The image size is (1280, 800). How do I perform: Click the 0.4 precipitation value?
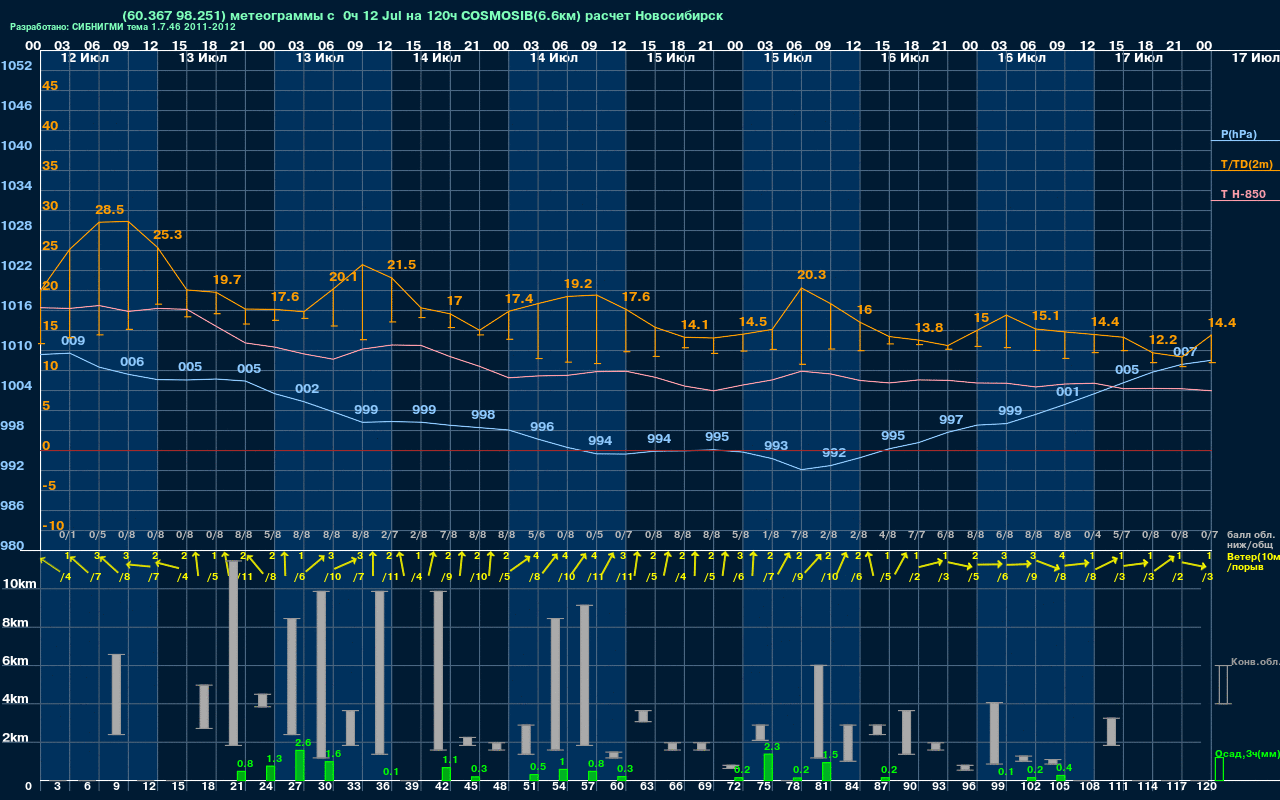[1064, 768]
